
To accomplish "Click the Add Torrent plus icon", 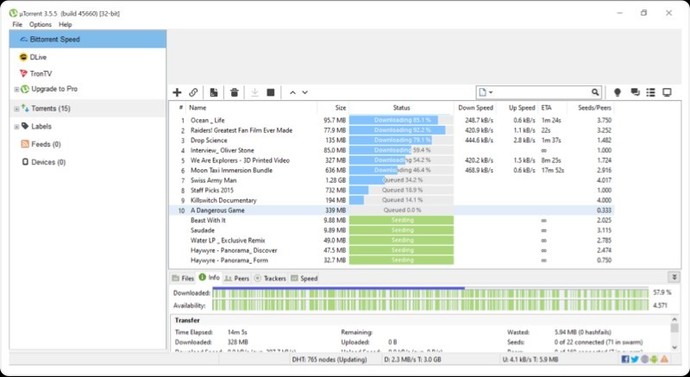I will 177,92.
